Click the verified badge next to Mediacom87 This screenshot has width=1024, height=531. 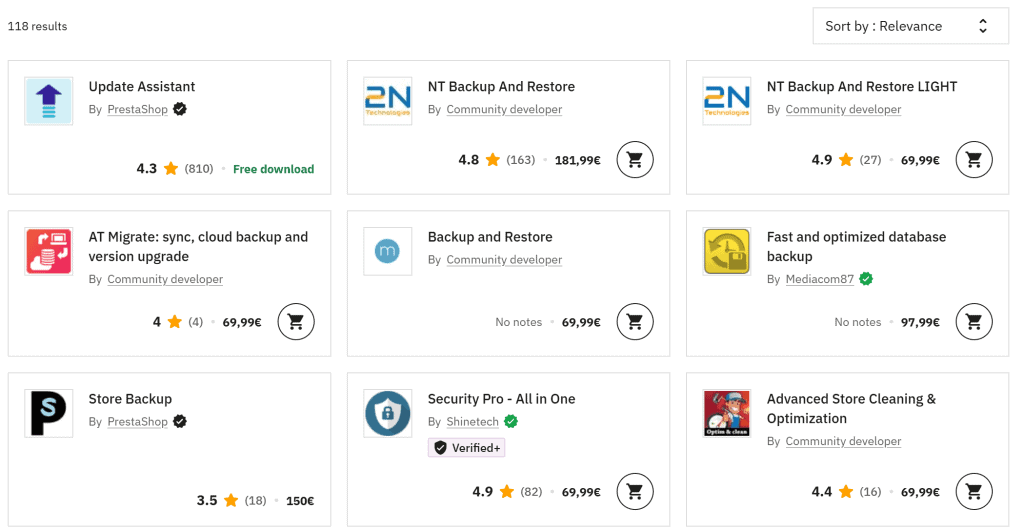866,279
